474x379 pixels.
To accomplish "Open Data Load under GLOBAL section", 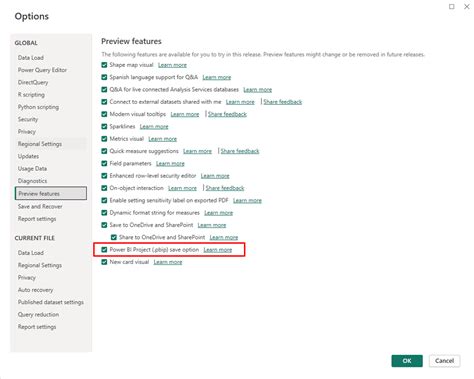I will pos(31,58).
